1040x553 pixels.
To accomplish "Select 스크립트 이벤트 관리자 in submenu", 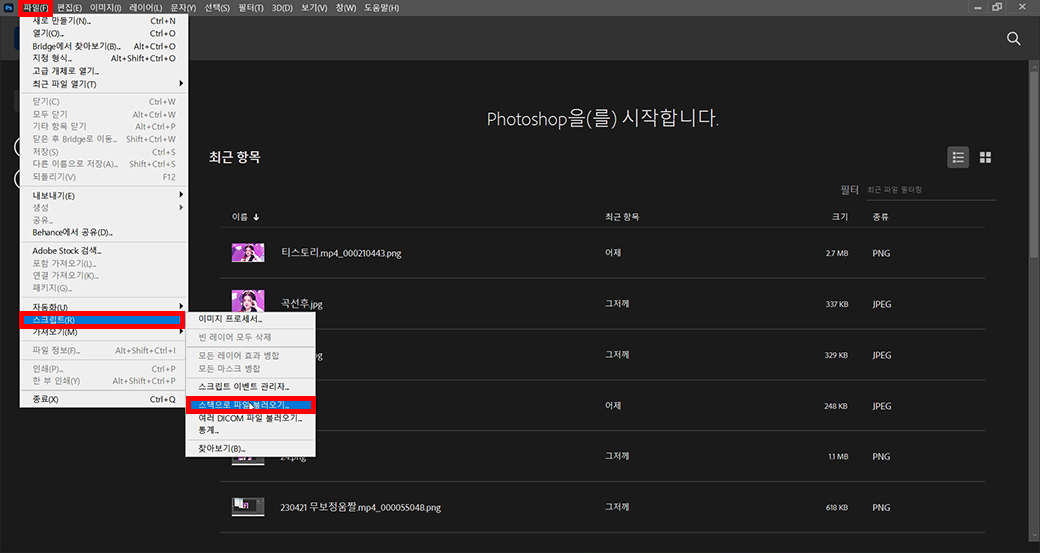I will [250, 387].
